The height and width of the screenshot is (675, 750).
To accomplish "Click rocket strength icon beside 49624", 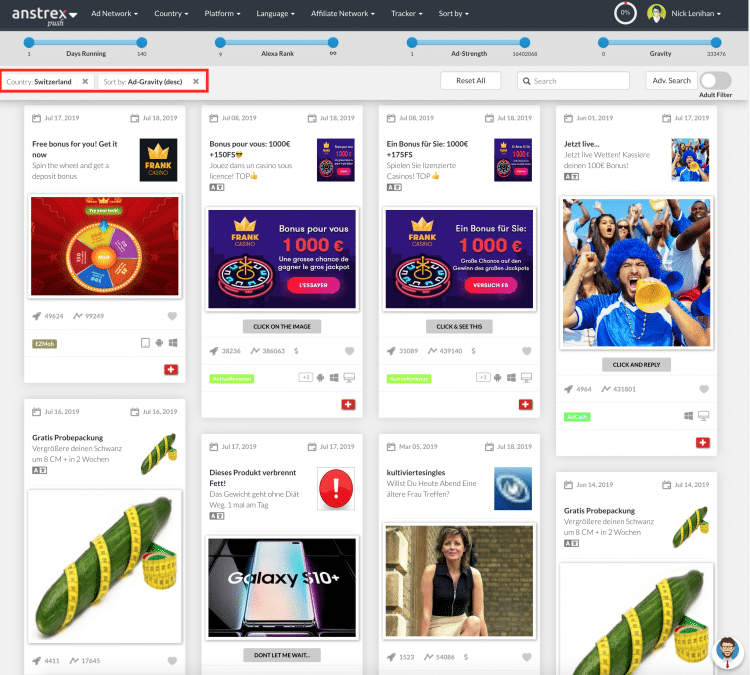I will coord(36,316).
